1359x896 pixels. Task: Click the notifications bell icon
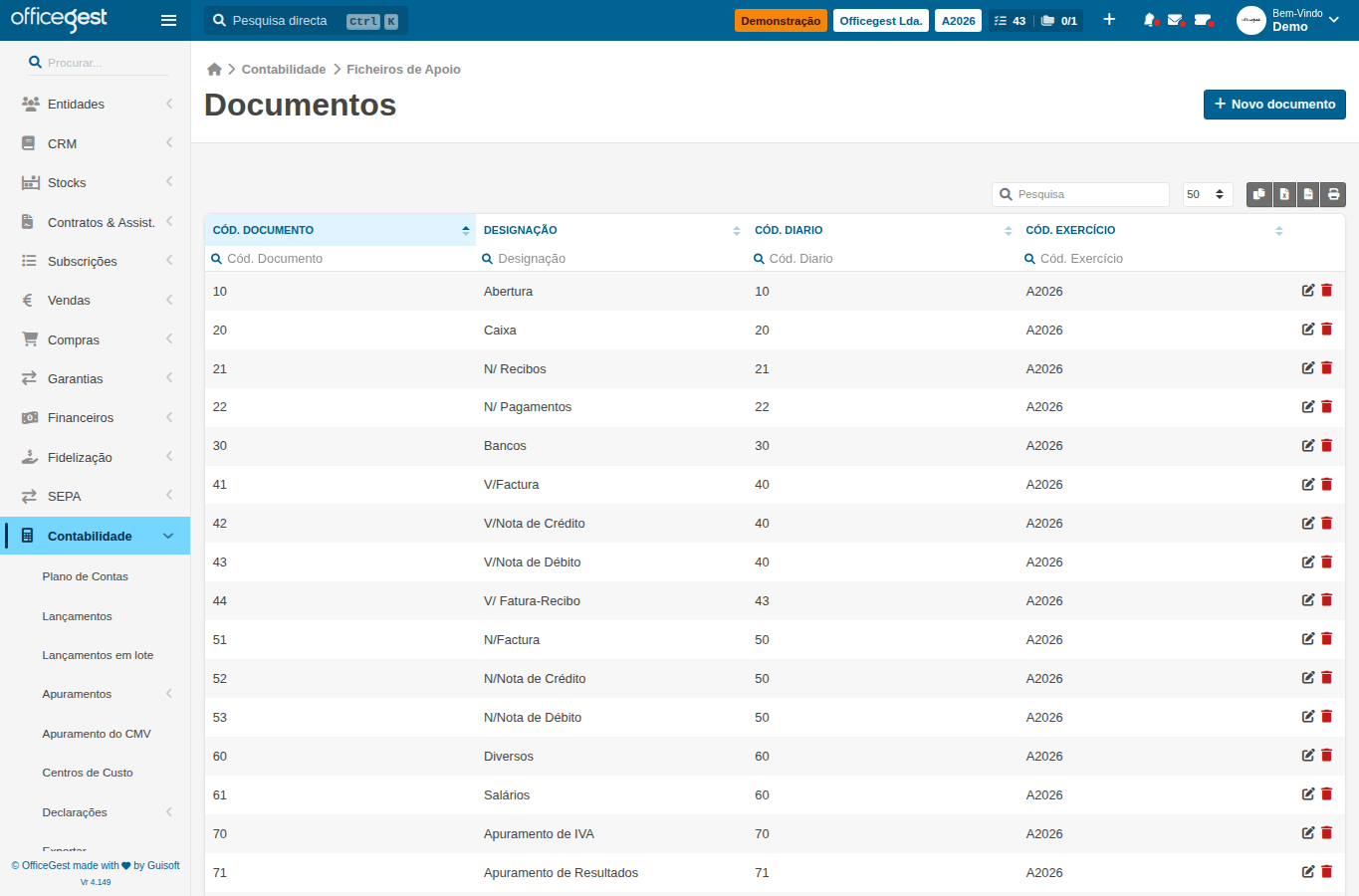[1150, 20]
